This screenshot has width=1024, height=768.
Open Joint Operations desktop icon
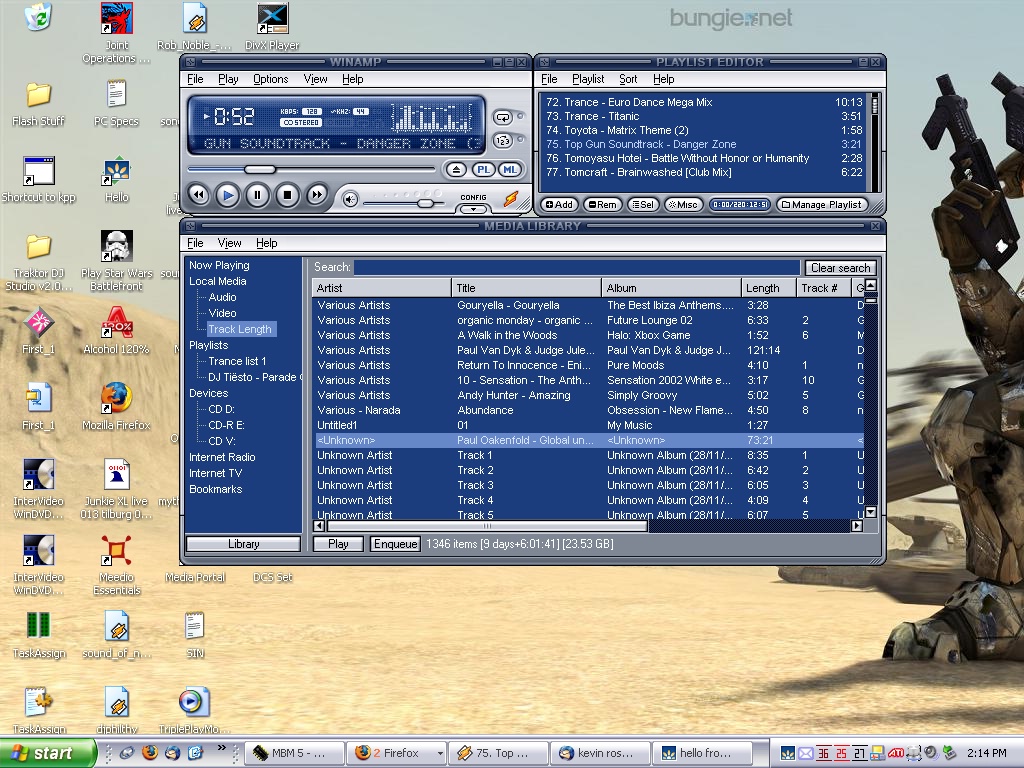click(x=116, y=33)
